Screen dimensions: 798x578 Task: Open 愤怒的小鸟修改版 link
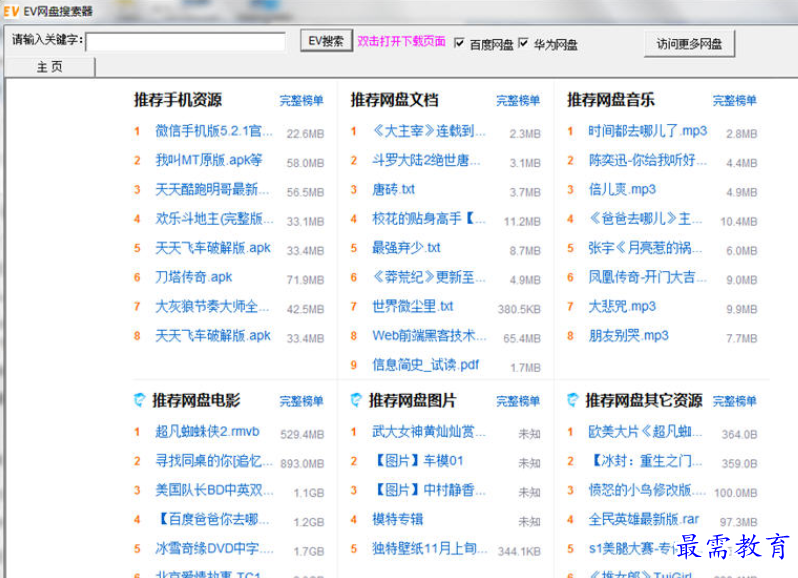point(647,490)
